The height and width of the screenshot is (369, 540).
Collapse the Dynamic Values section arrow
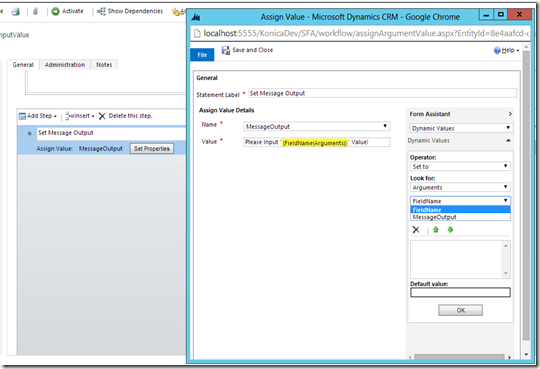click(x=508, y=140)
